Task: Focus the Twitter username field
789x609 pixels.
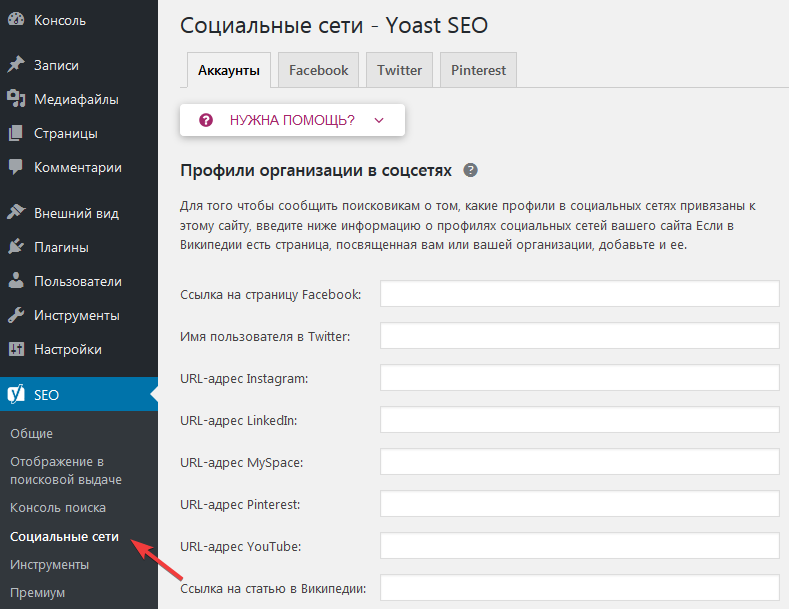Action: [x=580, y=335]
